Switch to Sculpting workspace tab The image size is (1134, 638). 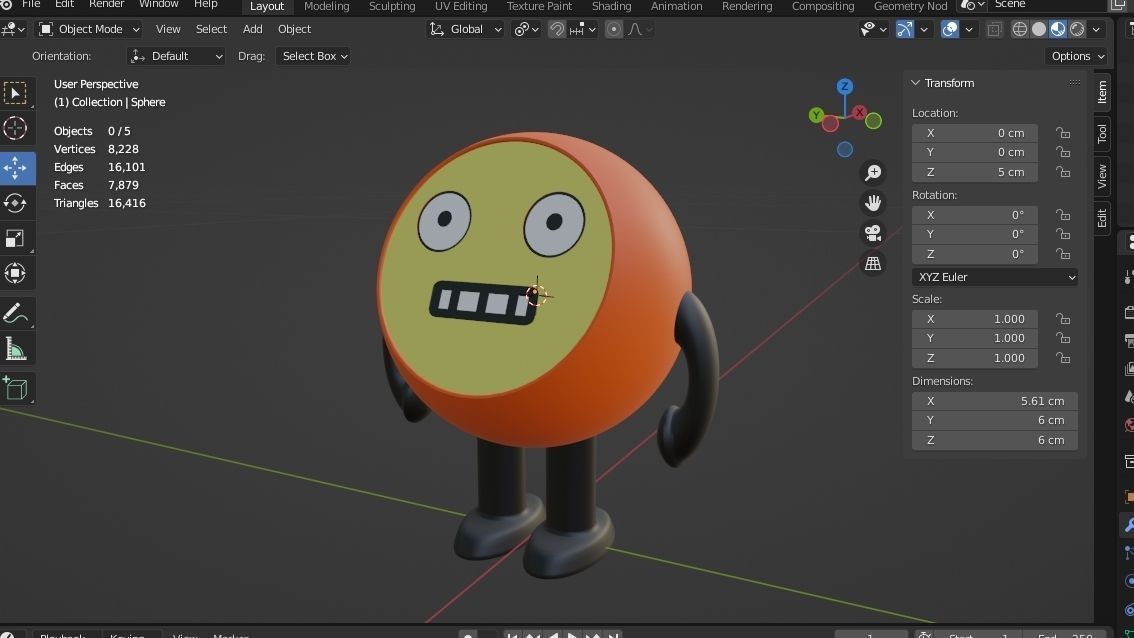click(x=392, y=6)
